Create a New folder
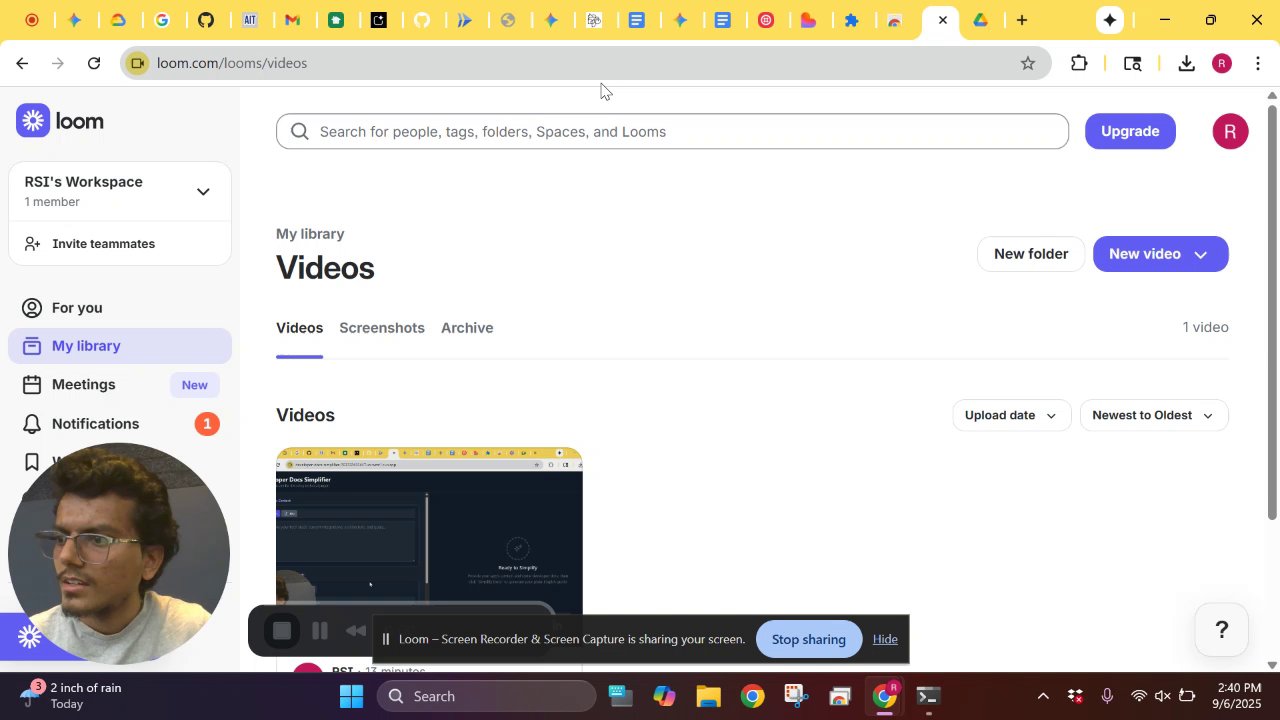This screenshot has width=1280, height=720. (1031, 254)
